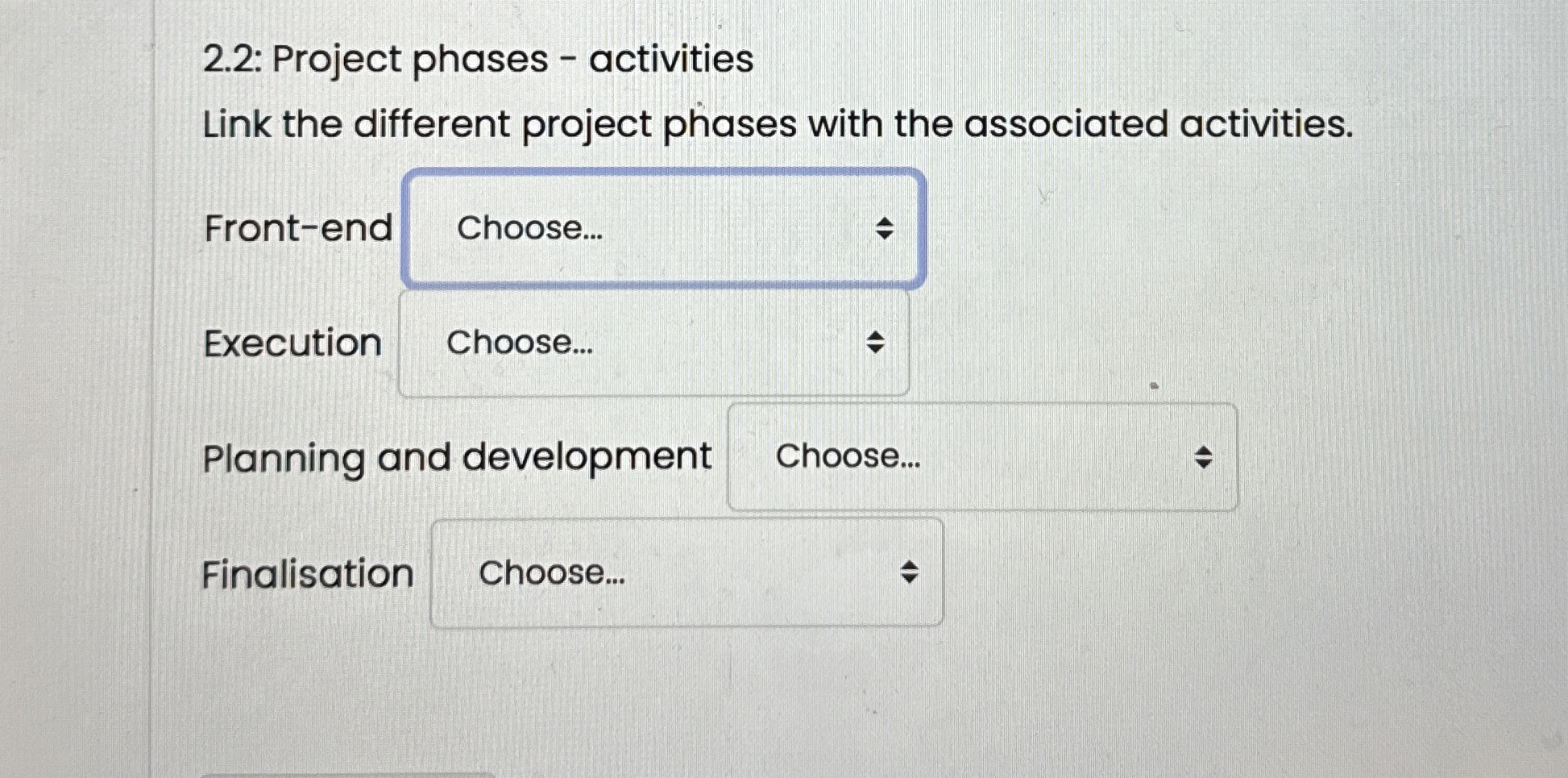Click the question number "2.2:"

(x=231, y=60)
